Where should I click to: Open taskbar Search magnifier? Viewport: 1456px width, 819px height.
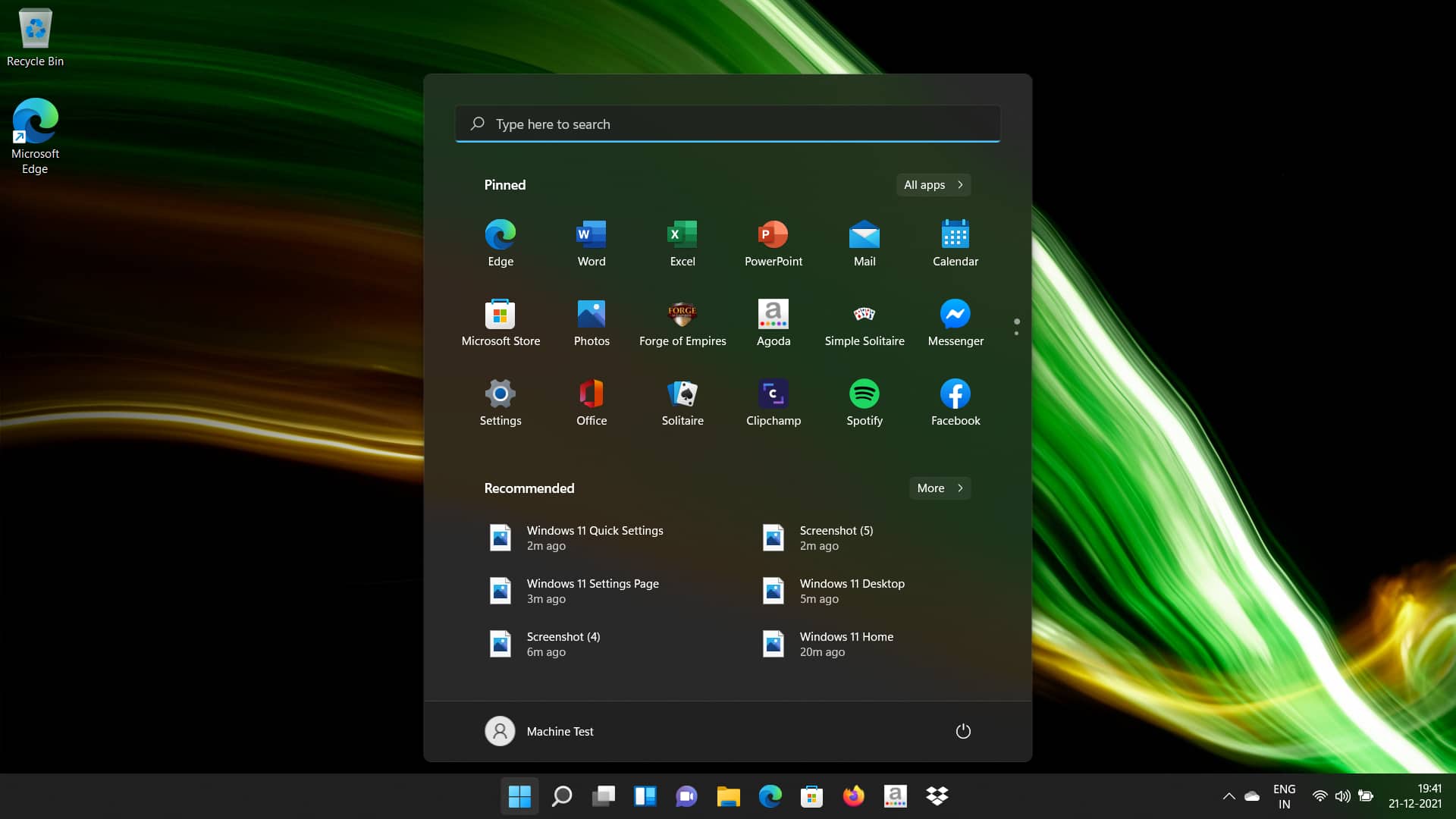pyautogui.click(x=562, y=796)
